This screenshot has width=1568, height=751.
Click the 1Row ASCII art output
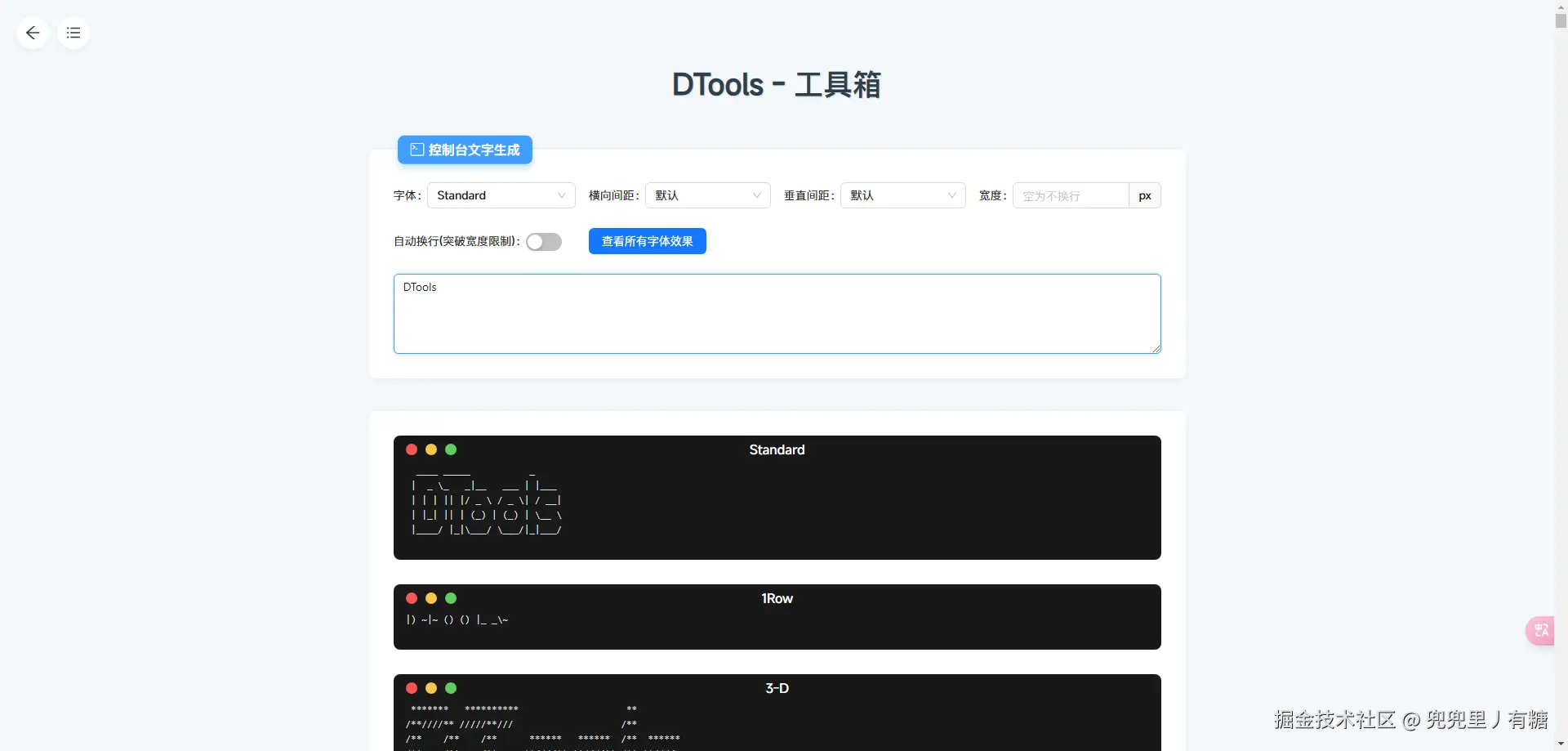(457, 620)
